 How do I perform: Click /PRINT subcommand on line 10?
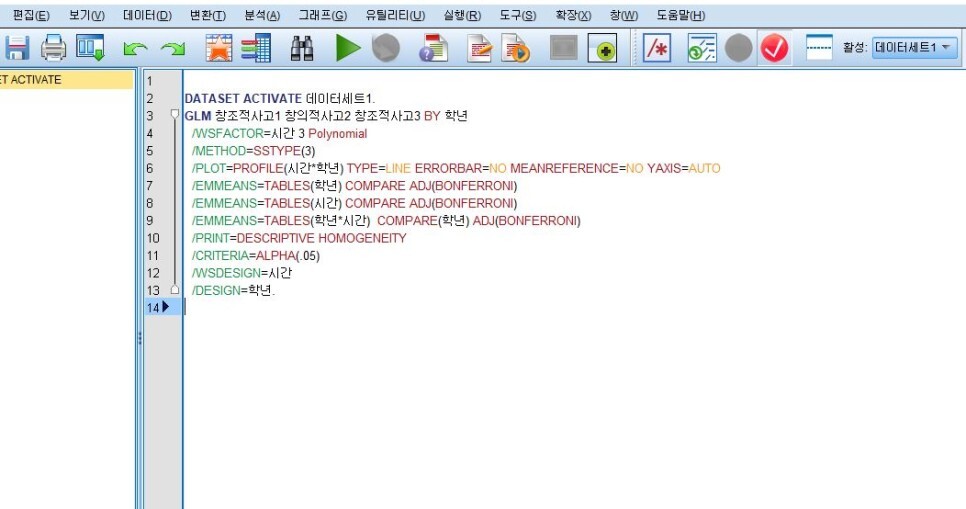211,238
